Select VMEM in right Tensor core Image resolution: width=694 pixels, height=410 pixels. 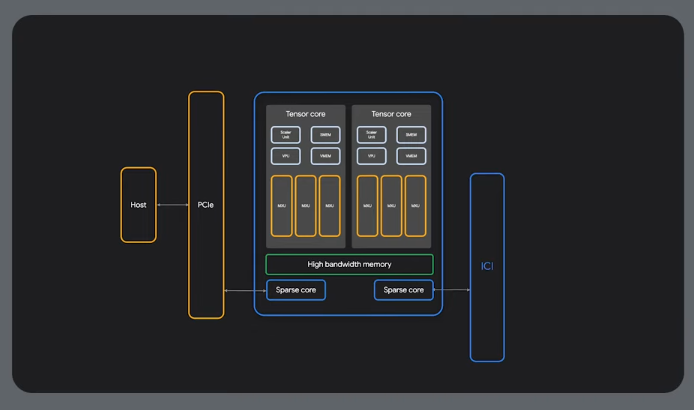coord(411,156)
